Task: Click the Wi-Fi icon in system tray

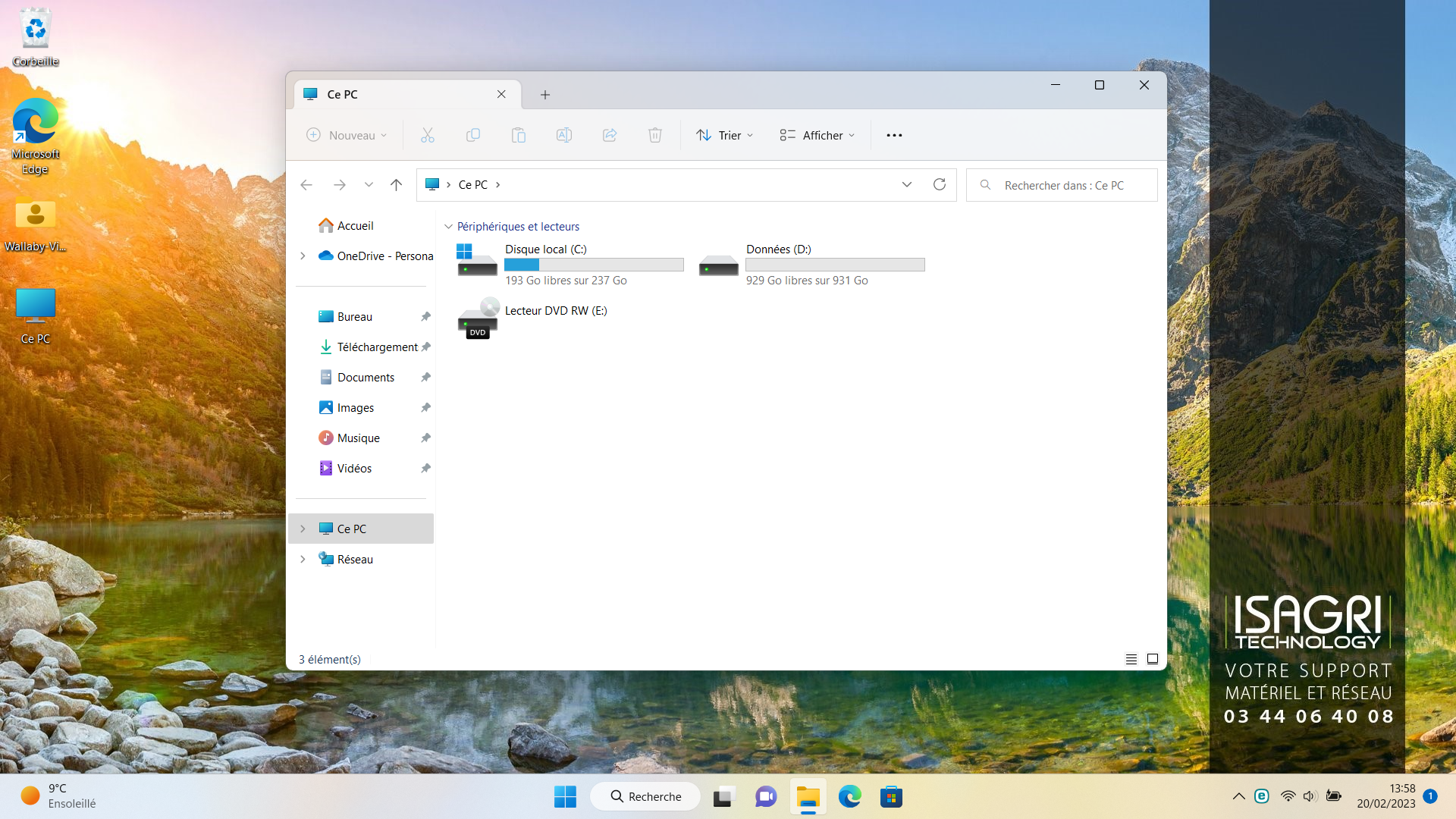Action: [1288, 796]
